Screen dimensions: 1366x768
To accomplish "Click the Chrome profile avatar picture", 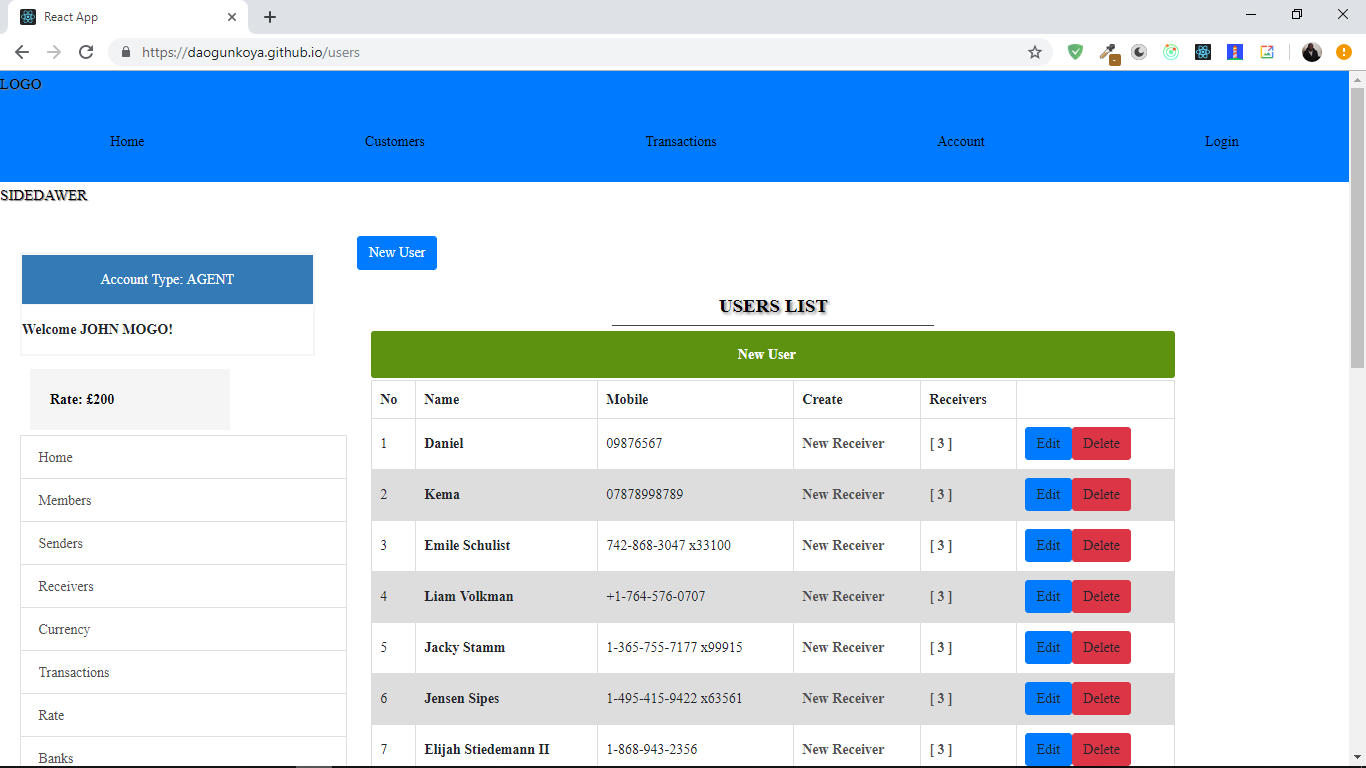I will click(1311, 52).
